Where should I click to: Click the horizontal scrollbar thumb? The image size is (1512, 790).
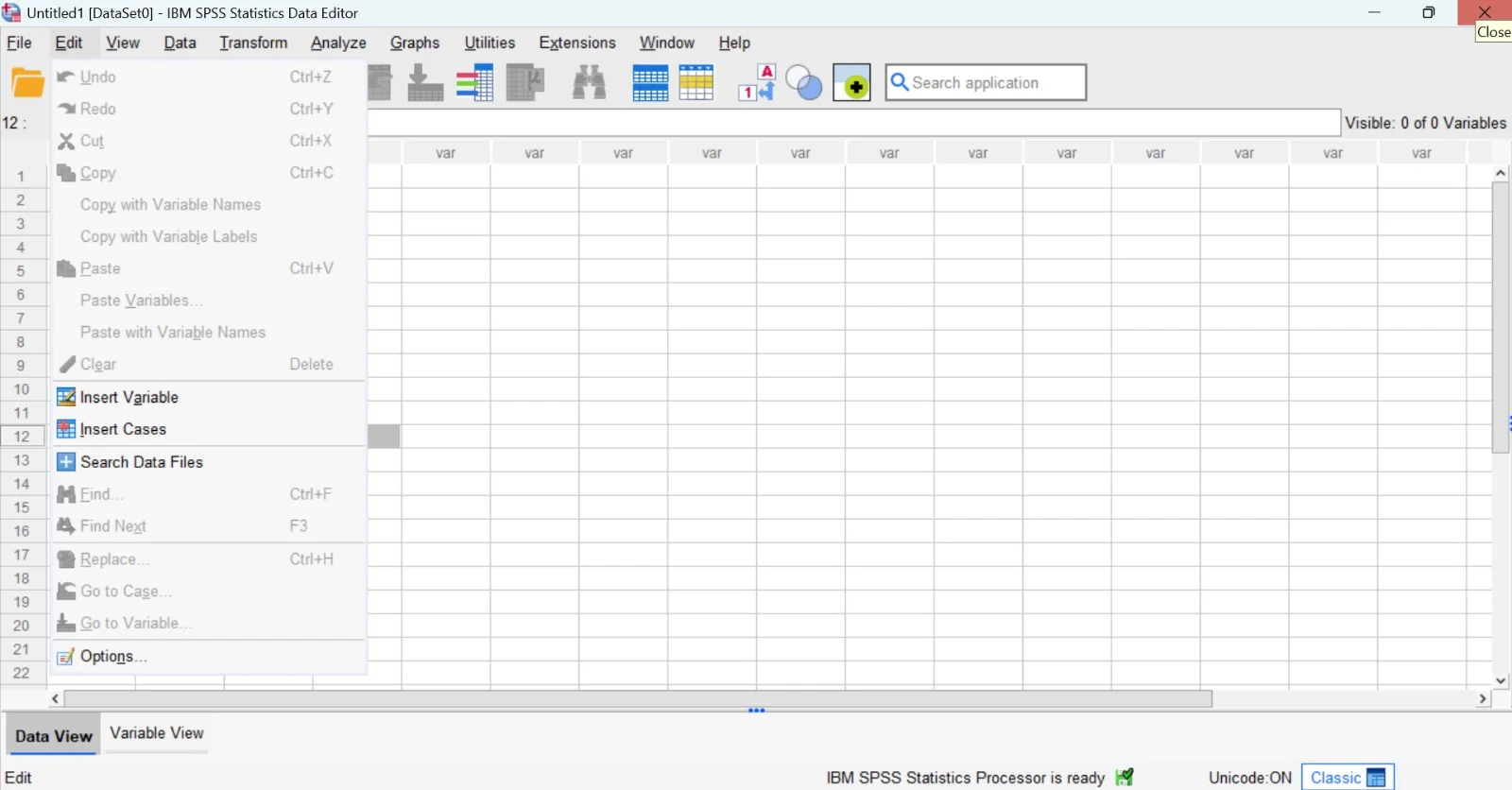(638, 699)
